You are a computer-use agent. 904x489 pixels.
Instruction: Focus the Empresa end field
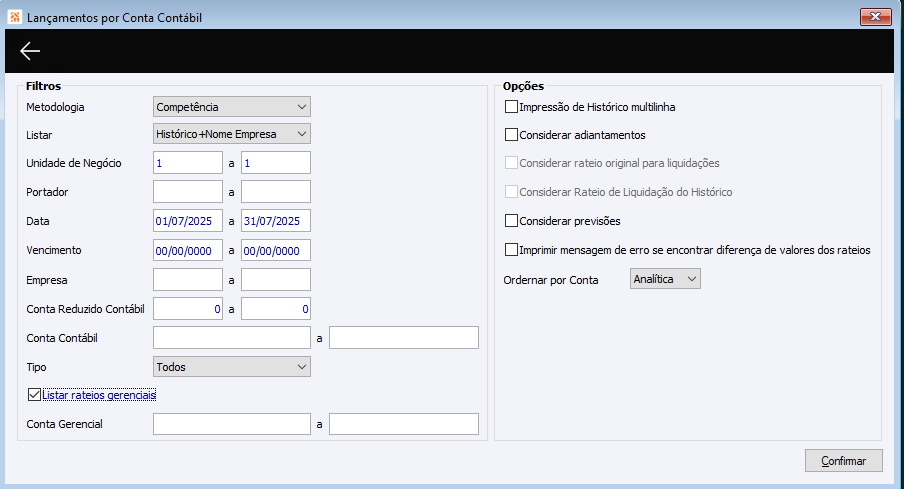tap(276, 280)
